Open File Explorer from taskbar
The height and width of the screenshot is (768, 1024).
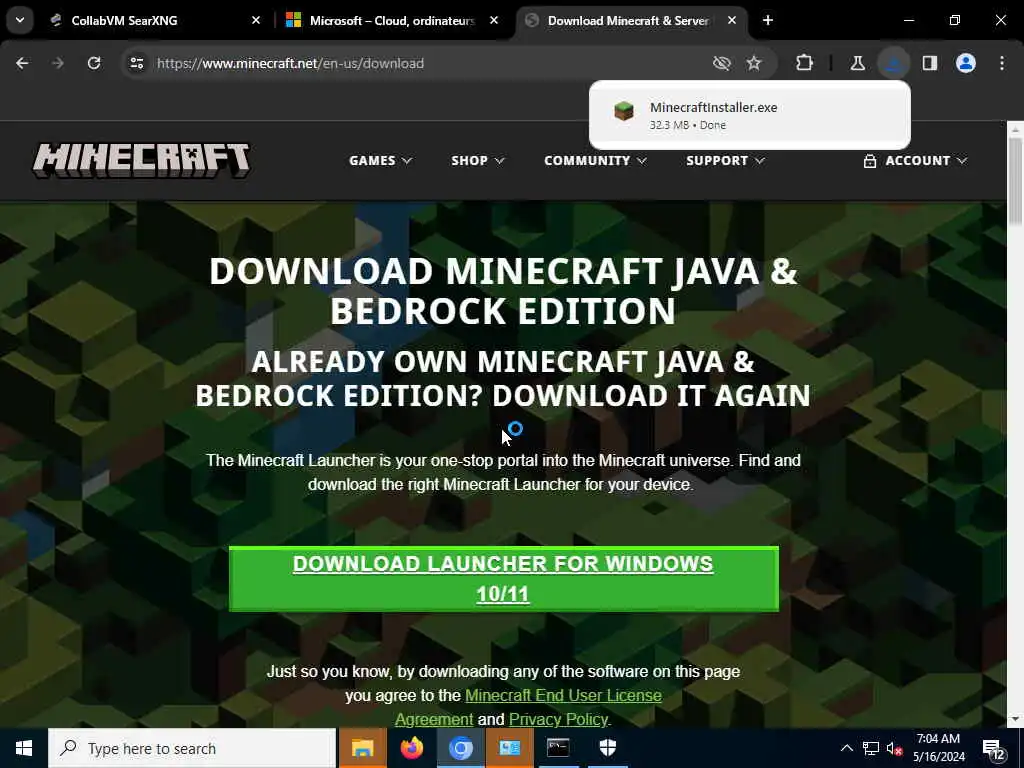tap(362, 748)
